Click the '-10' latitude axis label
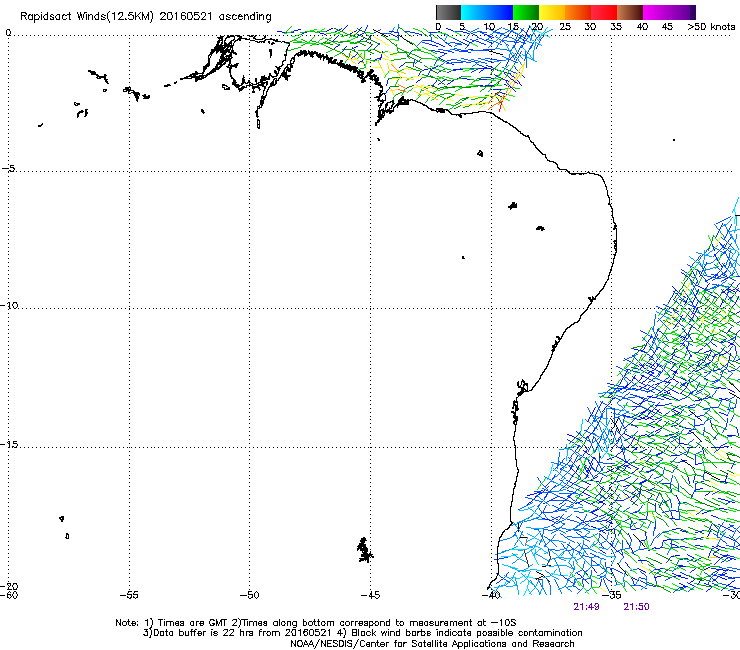Image resolution: width=740 pixels, height=650 pixels. click(x=10, y=305)
